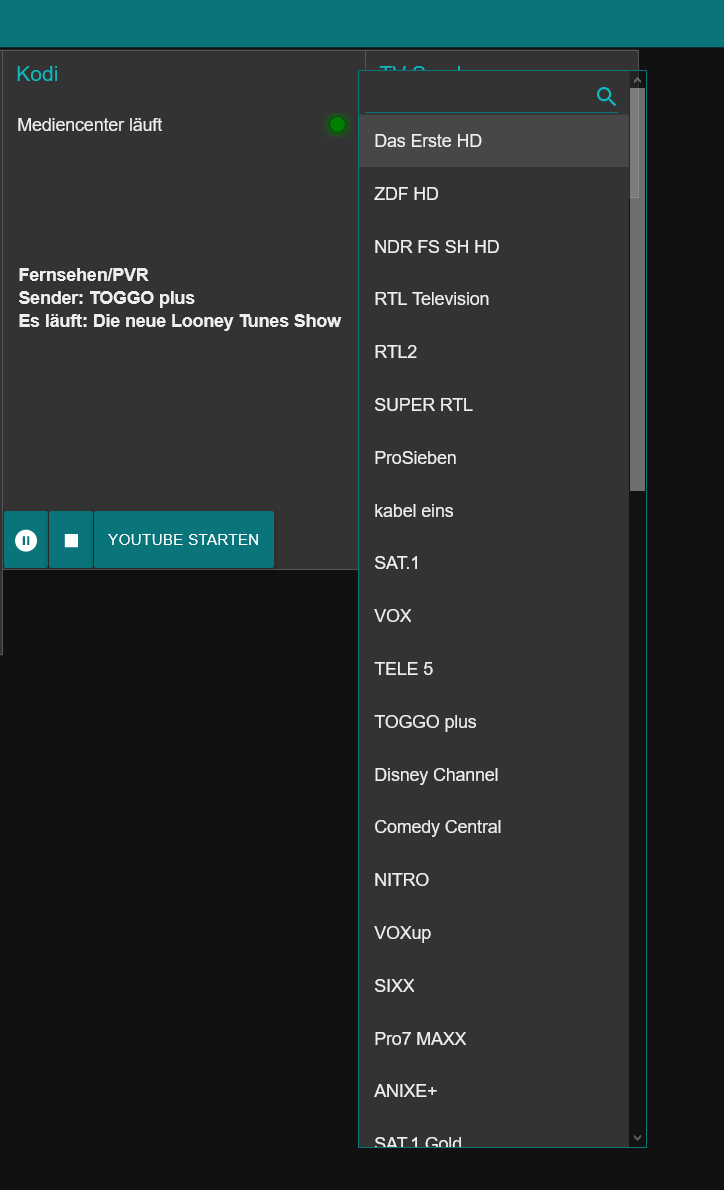The width and height of the screenshot is (724, 1190).
Task: Click the scrollbar up arrow
Action: [x=637, y=80]
